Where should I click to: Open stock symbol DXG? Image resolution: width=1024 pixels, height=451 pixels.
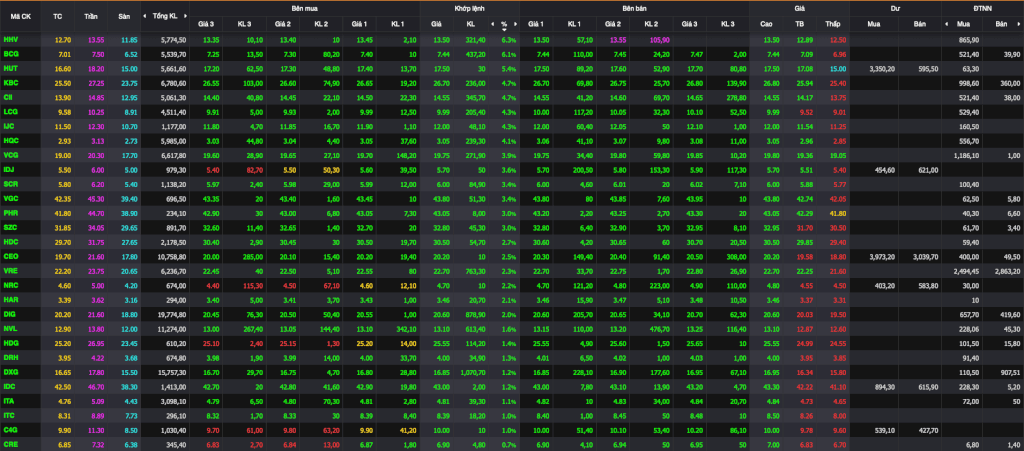click(10, 373)
